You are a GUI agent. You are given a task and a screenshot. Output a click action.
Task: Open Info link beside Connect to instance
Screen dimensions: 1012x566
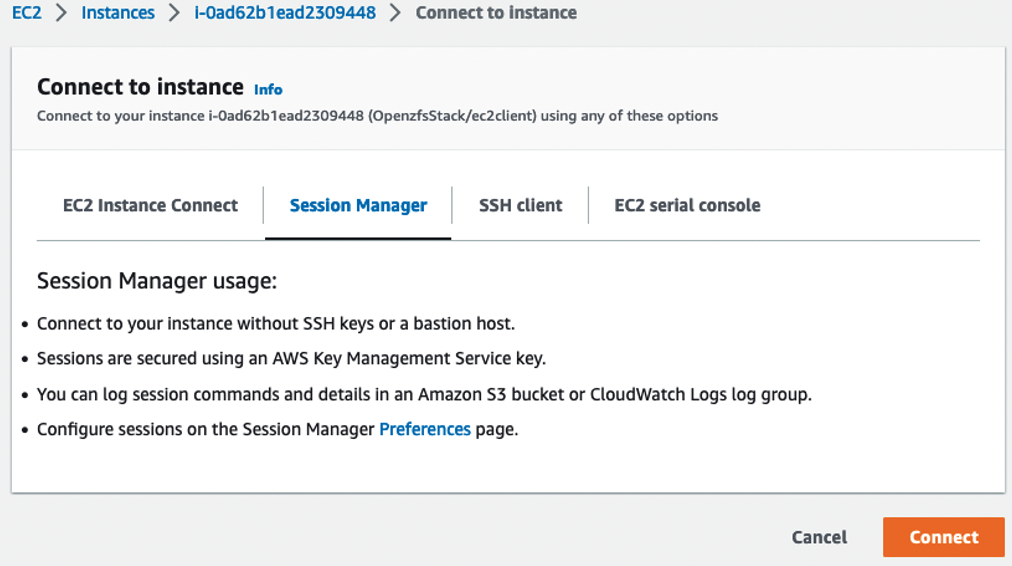268,90
